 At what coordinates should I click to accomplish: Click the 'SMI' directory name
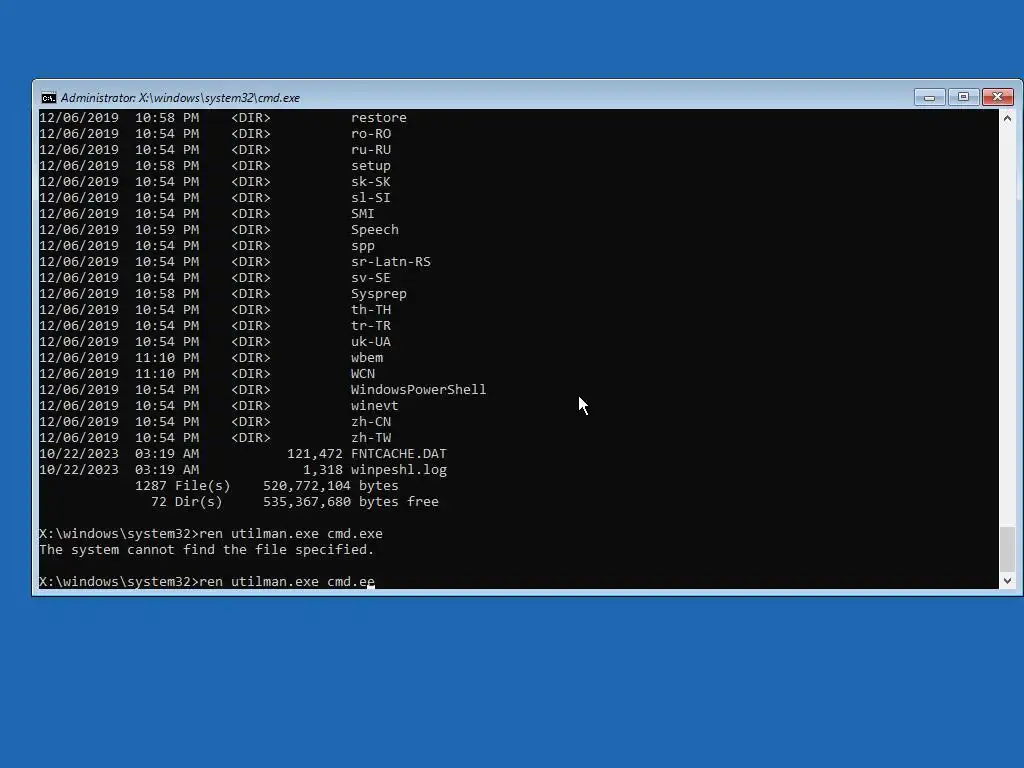[362, 214]
